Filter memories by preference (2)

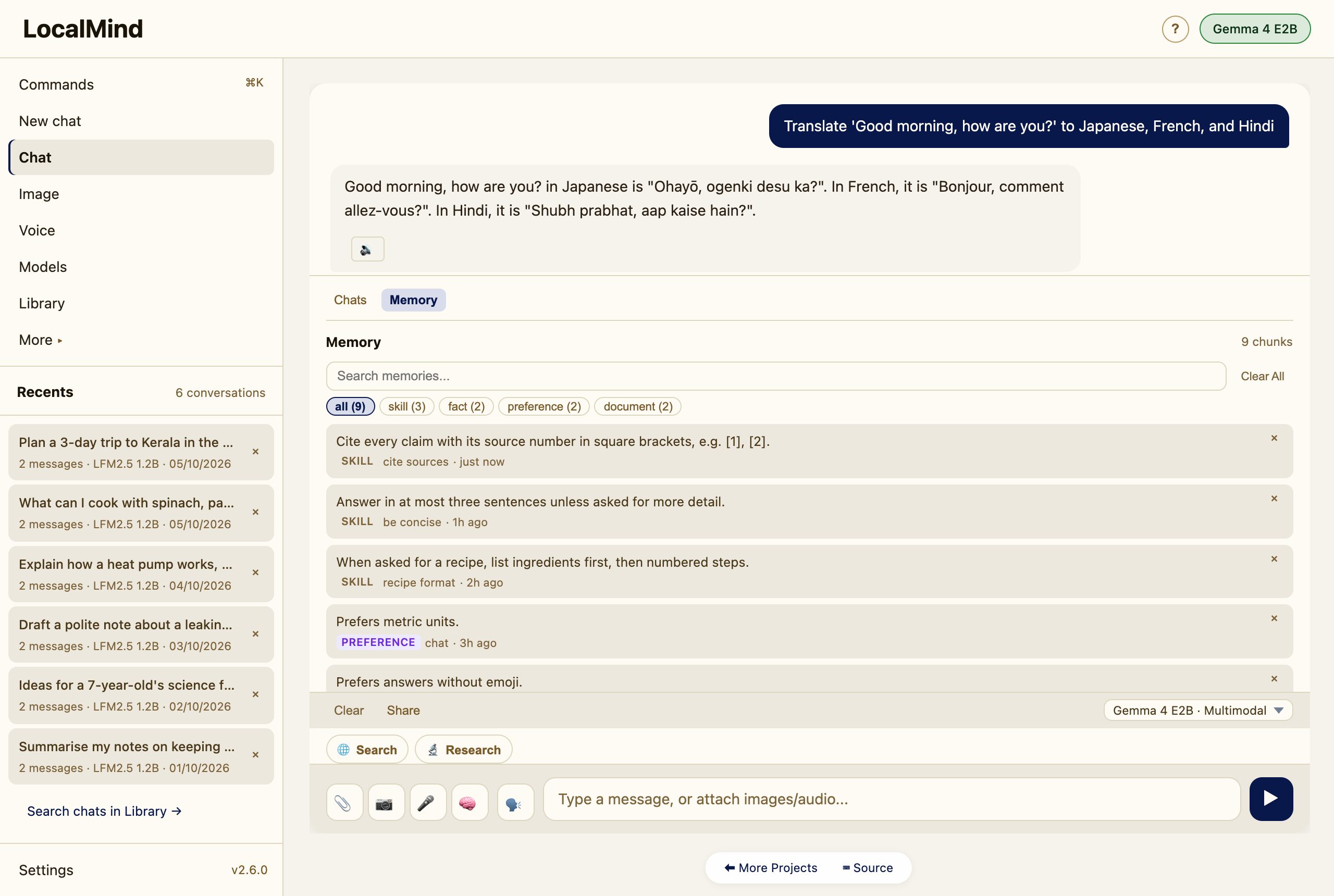(544, 406)
